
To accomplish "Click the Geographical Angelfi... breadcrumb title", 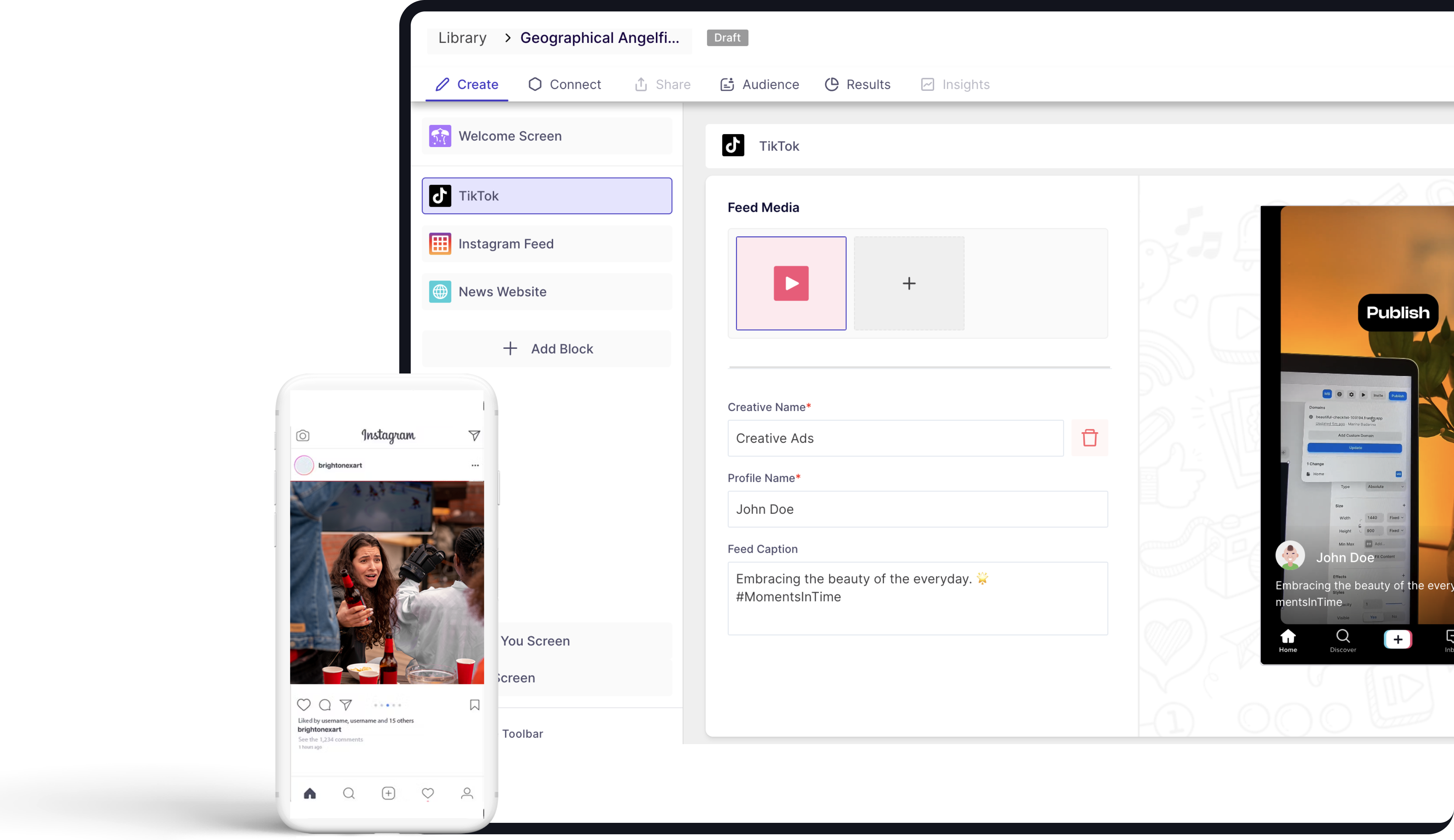I will coord(600,38).
